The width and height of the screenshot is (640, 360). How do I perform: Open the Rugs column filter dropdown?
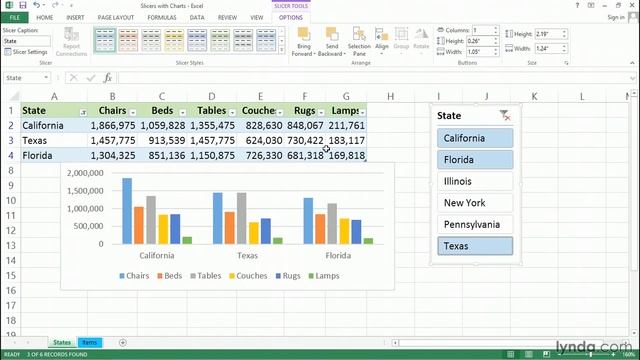coord(321,112)
